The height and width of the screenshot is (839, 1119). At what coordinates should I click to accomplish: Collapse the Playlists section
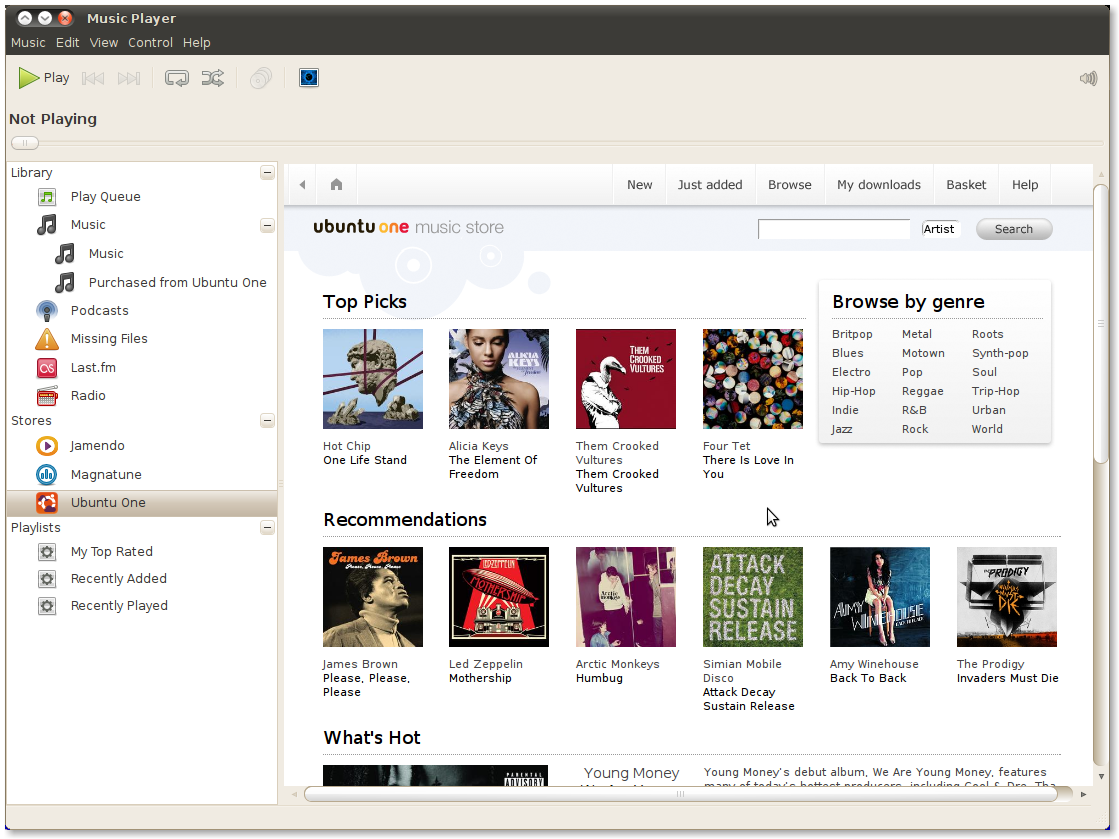pos(267,527)
